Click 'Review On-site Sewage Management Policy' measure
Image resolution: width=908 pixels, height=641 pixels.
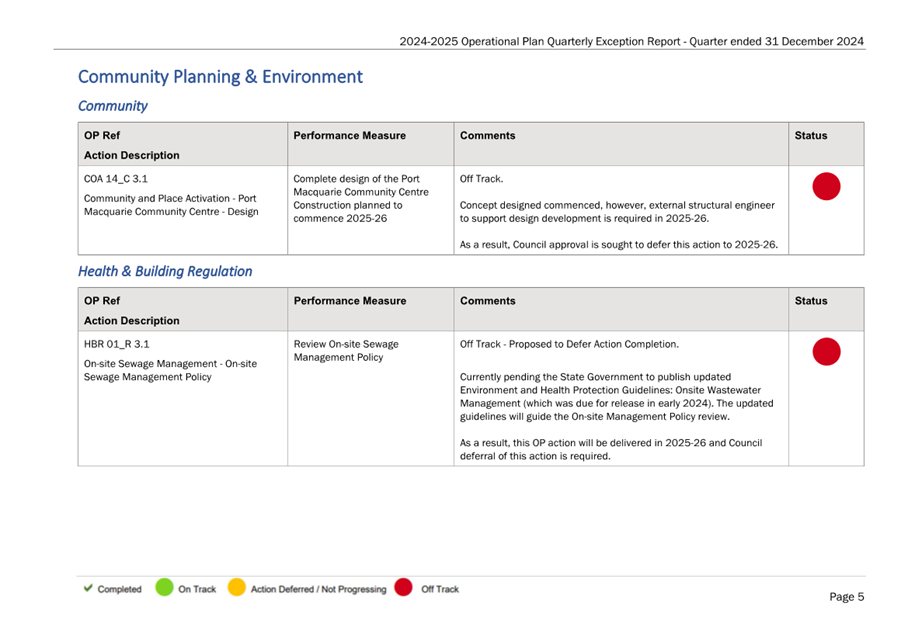pyautogui.click(x=346, y=350)
